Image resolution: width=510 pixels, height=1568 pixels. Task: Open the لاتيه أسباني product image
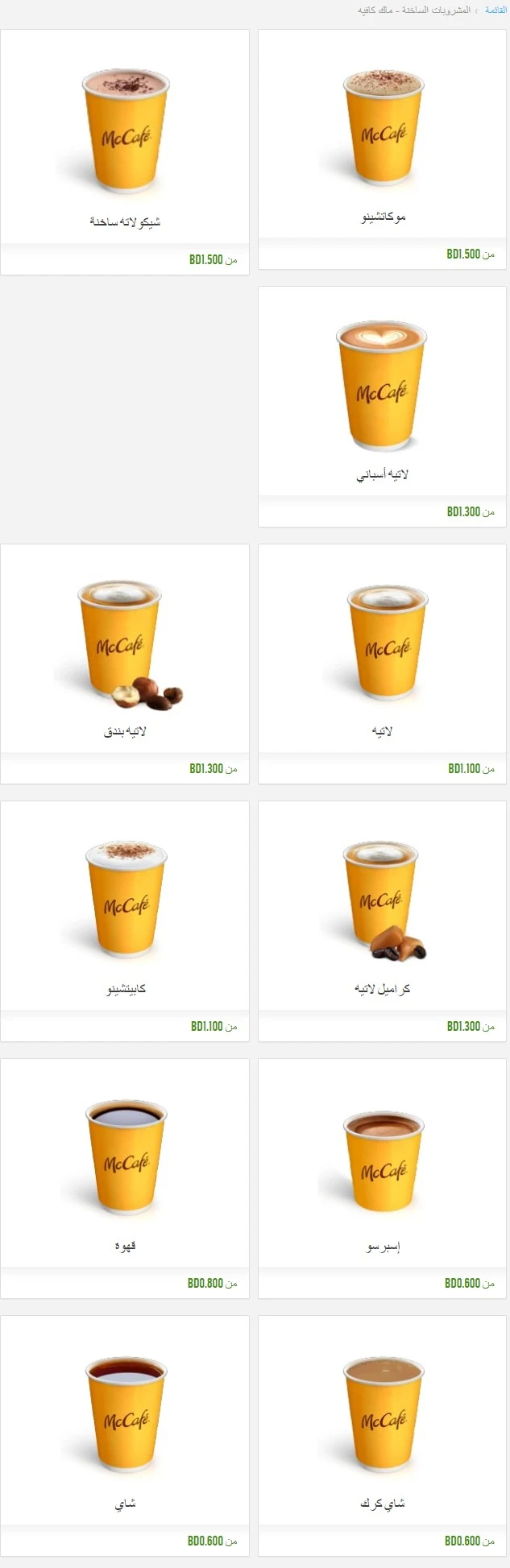[382, 387]
